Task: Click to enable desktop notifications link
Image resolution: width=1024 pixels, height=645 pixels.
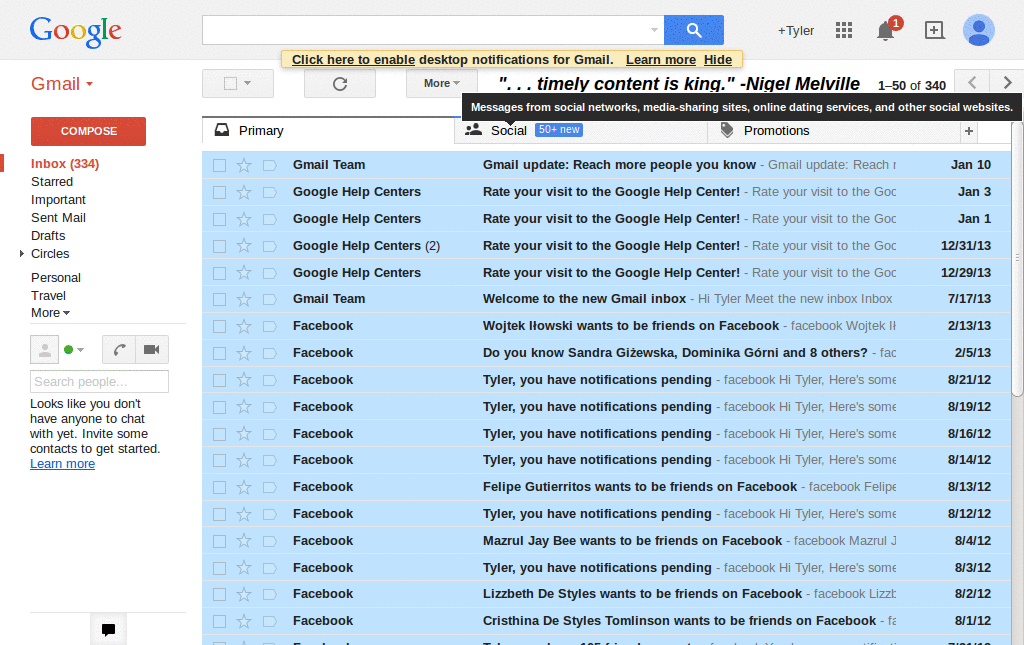Action: 353,59
